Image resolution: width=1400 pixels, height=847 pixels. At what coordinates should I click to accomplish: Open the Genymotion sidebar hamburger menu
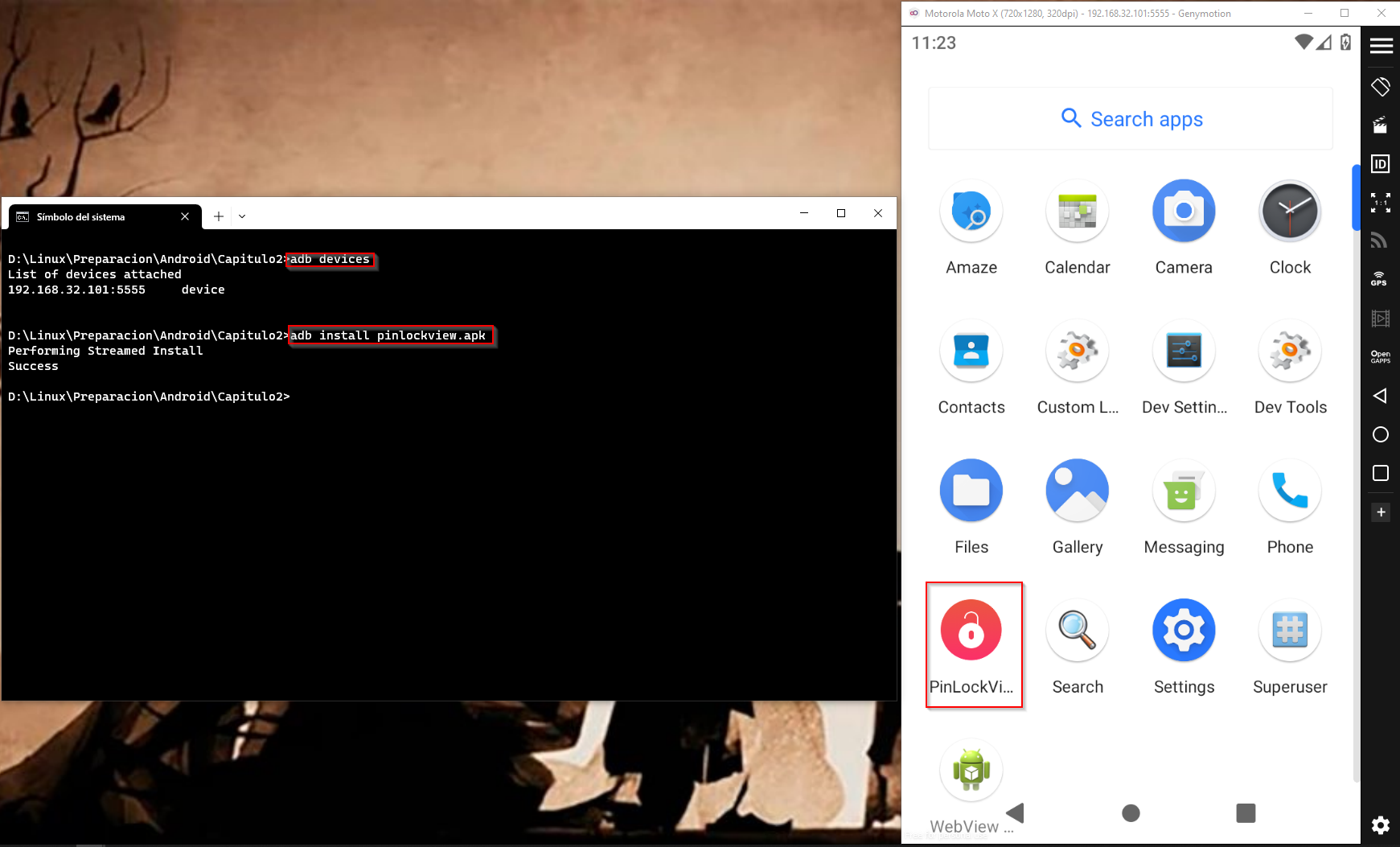1381,46
